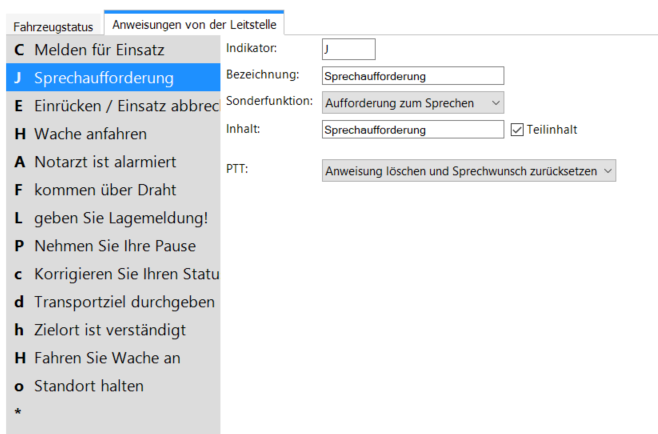Image resolution: width=658 pixels, height=434 pixels.
Task: Select the empty asterisk list entry
Action: pyautogui.click(x=113, y=413)
